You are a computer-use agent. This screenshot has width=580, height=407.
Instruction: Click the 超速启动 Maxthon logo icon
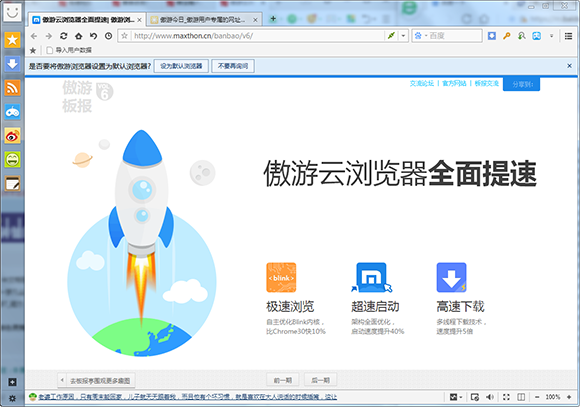coord(371,278)
